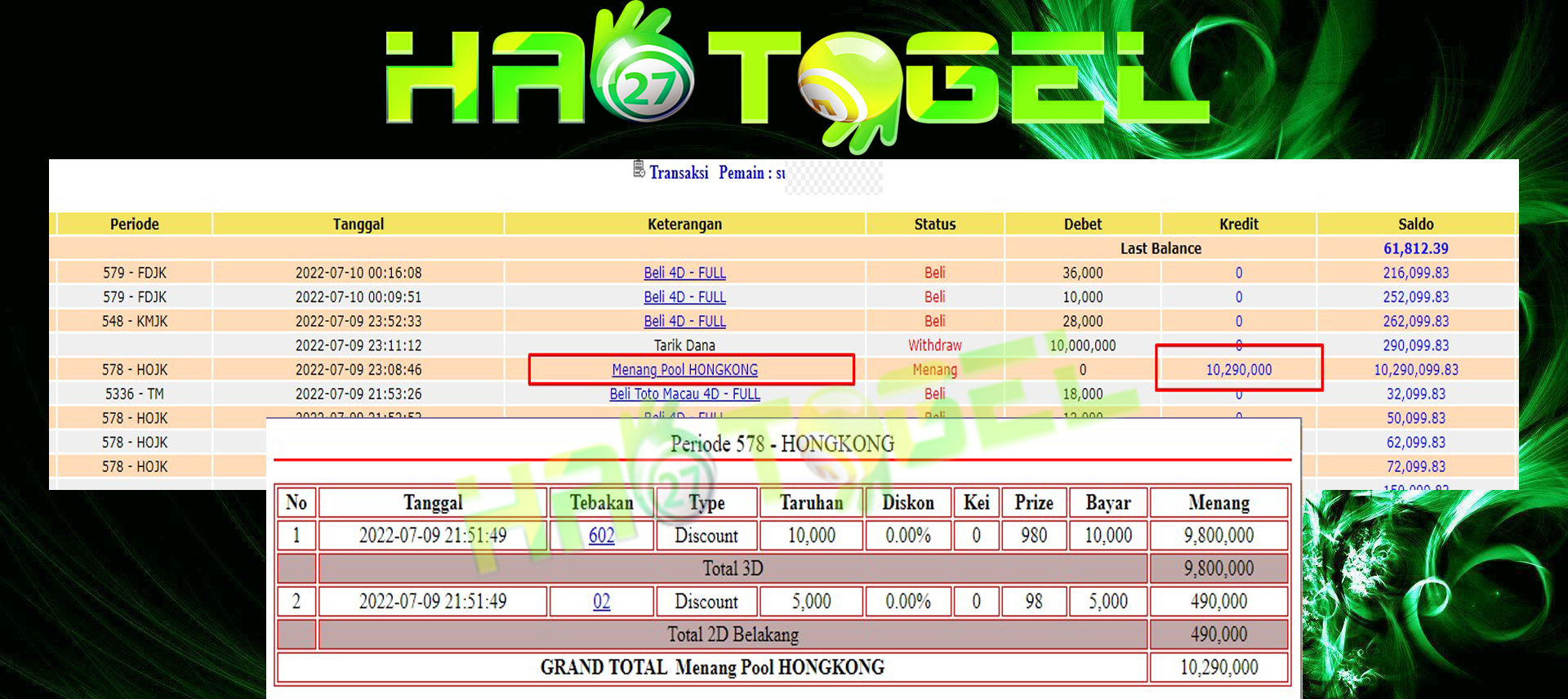Click the Tebakan column header in popup

[x=601, y=503]
